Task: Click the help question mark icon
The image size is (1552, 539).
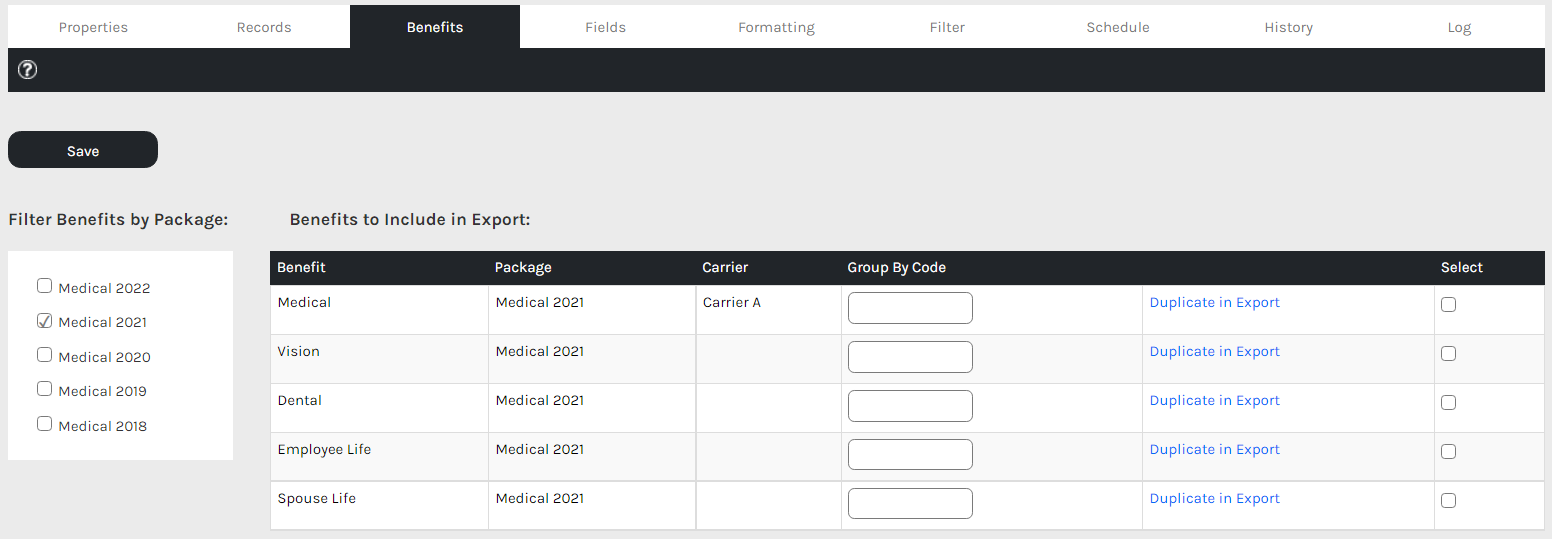Action: click(x=28, y=70)
